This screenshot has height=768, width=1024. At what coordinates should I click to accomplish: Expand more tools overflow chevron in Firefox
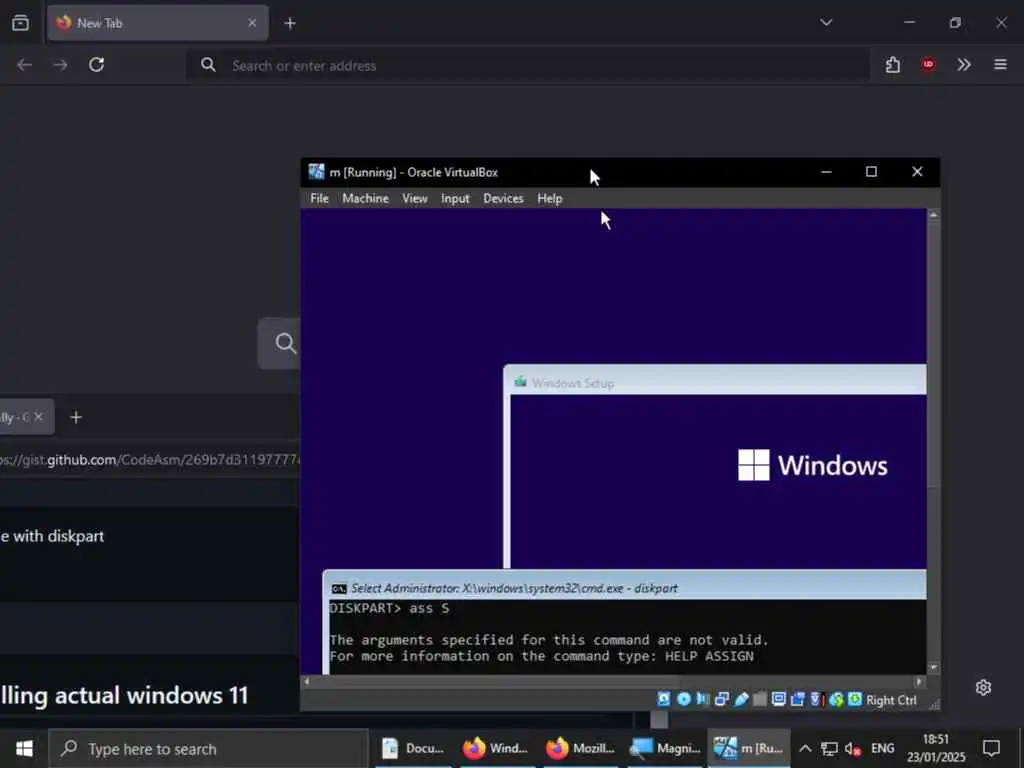(963, 65)
